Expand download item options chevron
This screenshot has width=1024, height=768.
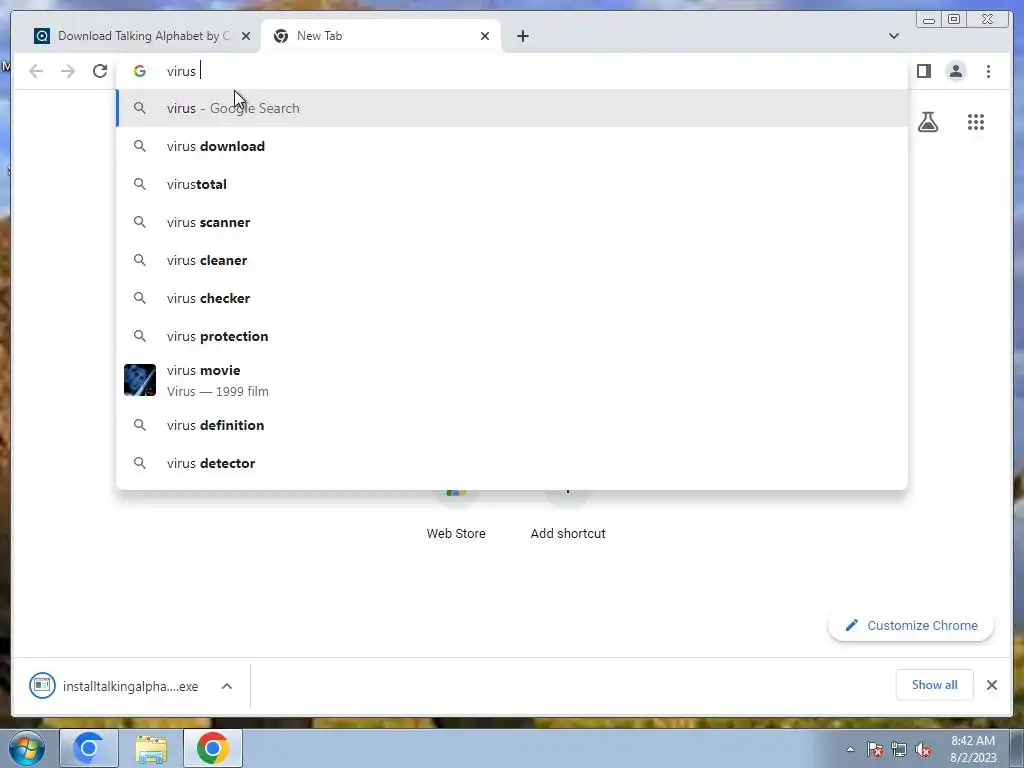[227, 686]
